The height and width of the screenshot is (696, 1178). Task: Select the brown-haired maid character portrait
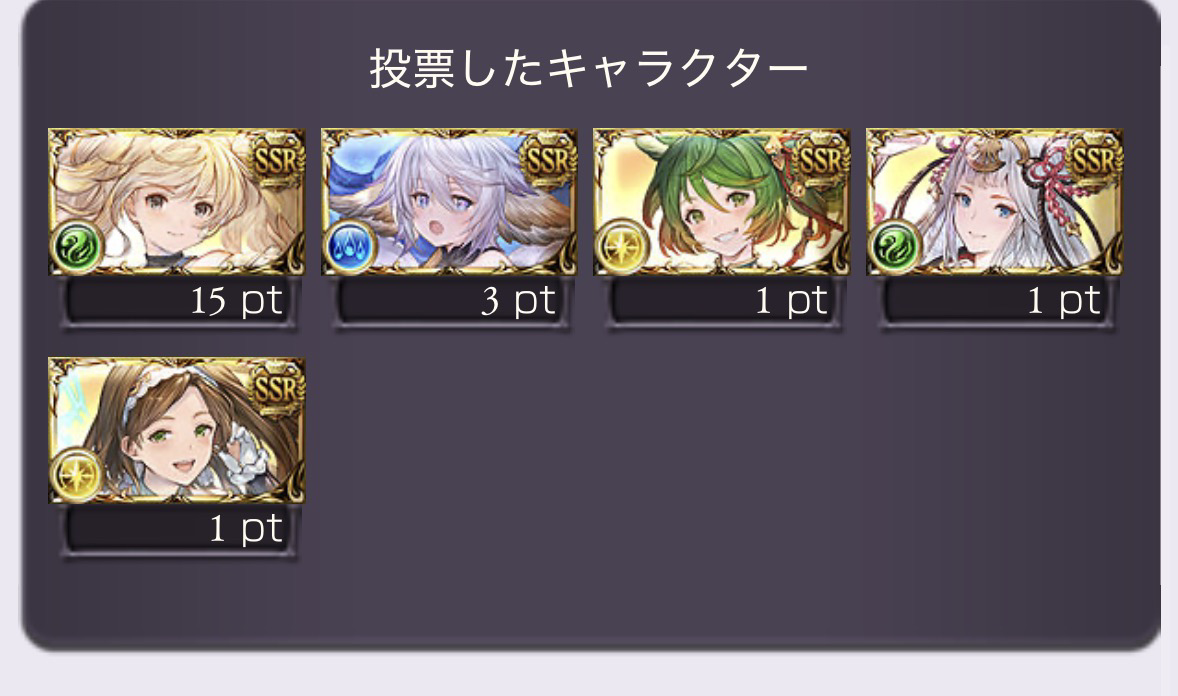point(177,430)
